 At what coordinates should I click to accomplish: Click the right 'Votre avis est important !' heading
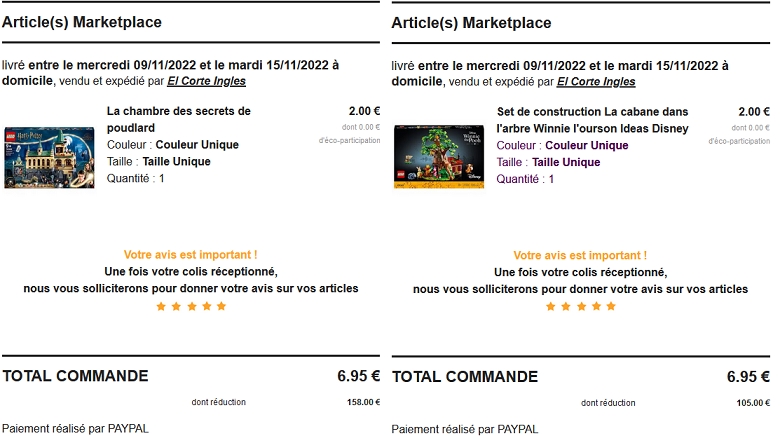(x=580, y=255)
